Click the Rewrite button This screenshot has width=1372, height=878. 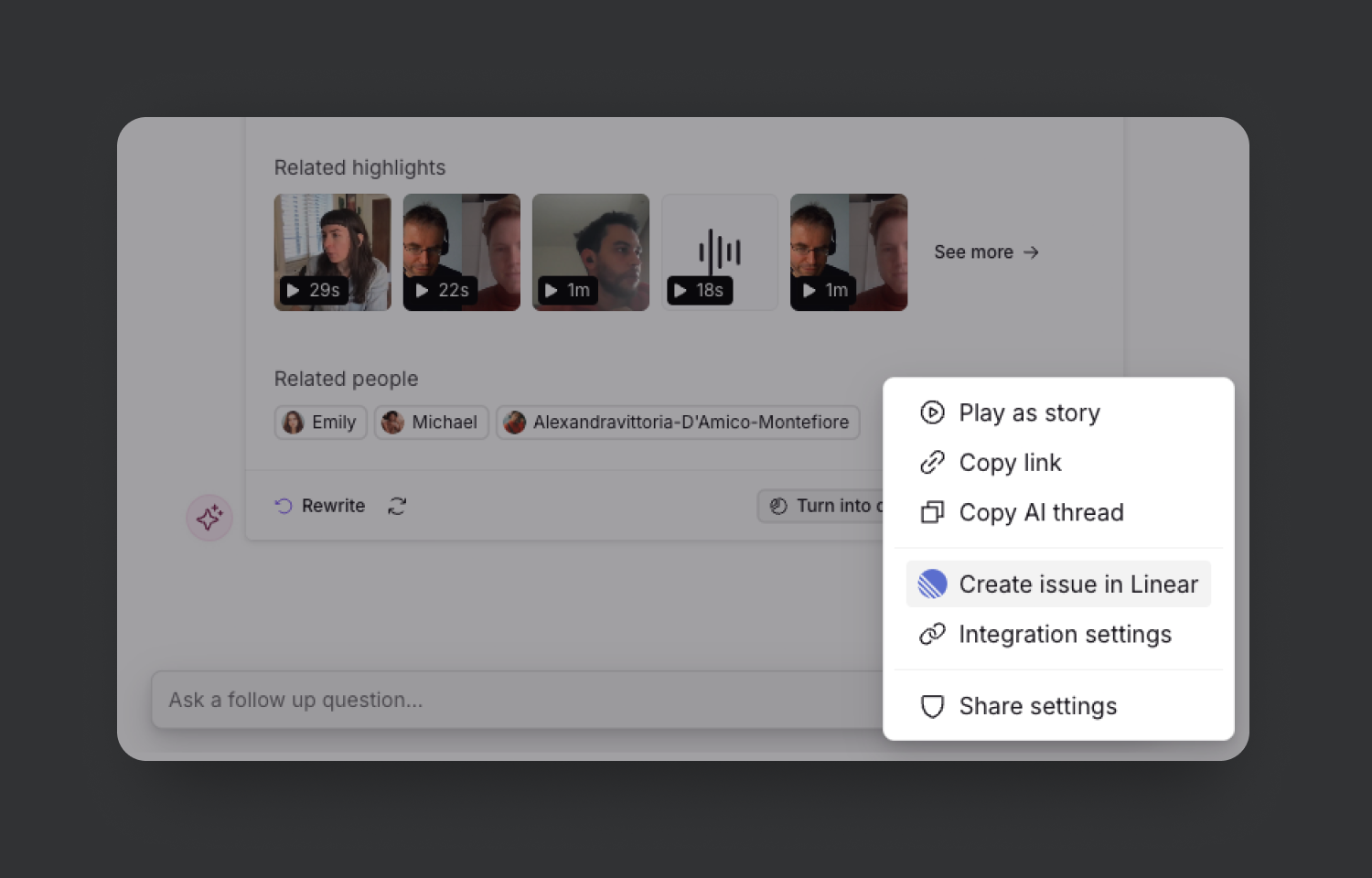click(320, 506)
